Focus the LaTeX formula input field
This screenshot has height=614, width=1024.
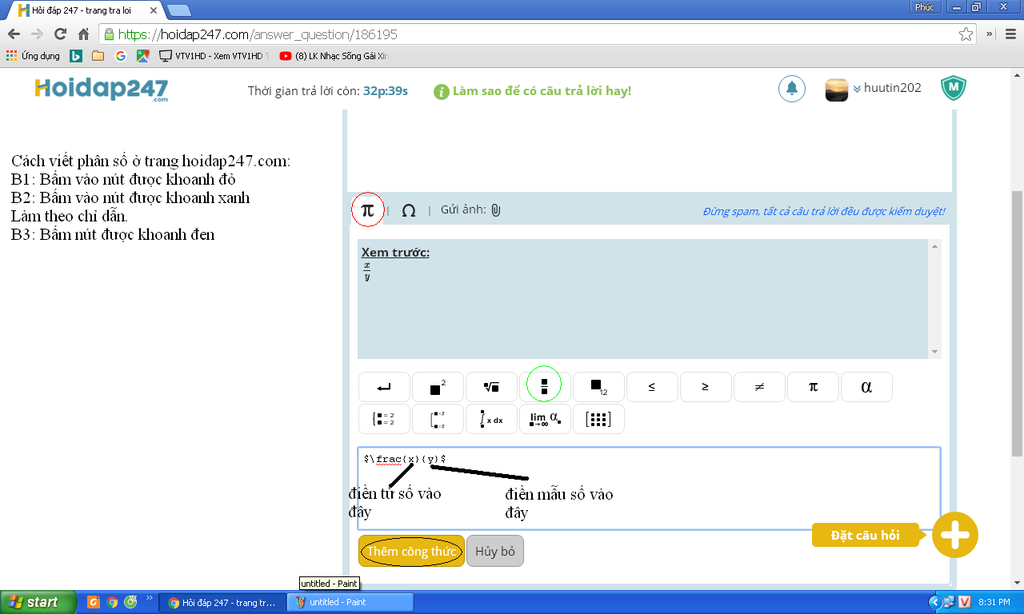649,488
